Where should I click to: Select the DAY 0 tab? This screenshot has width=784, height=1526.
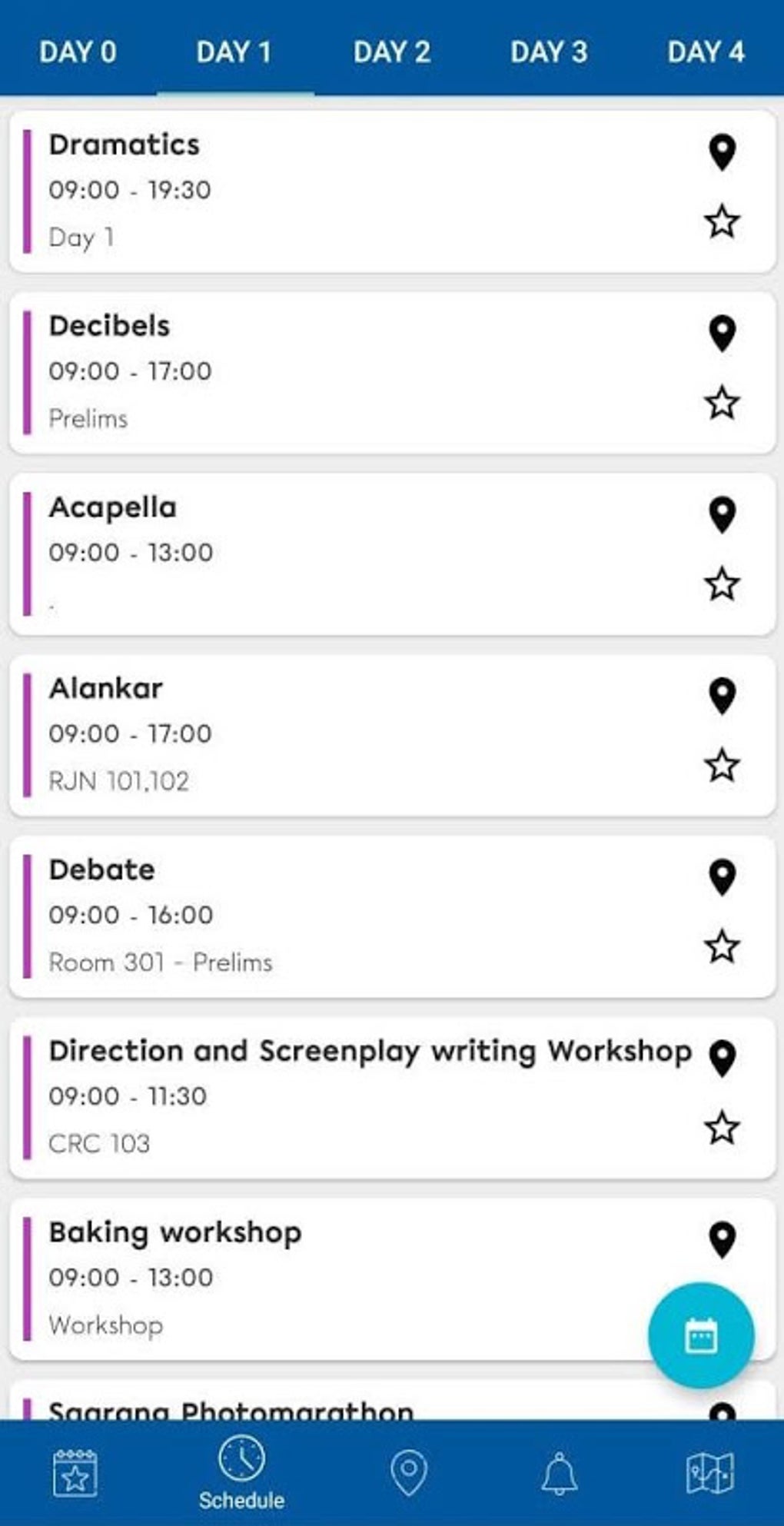coord(78,52)
